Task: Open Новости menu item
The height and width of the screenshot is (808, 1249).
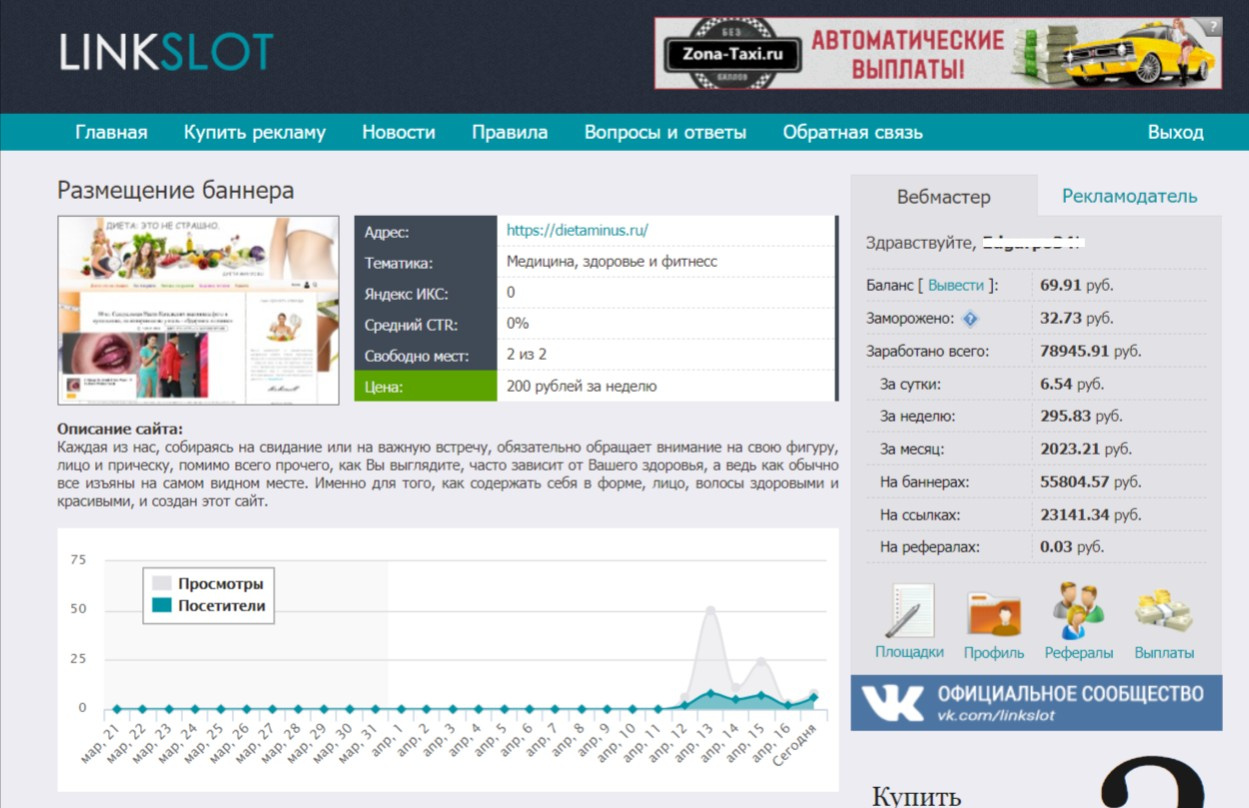Action: pyautogui.click(x=398, y=132)
